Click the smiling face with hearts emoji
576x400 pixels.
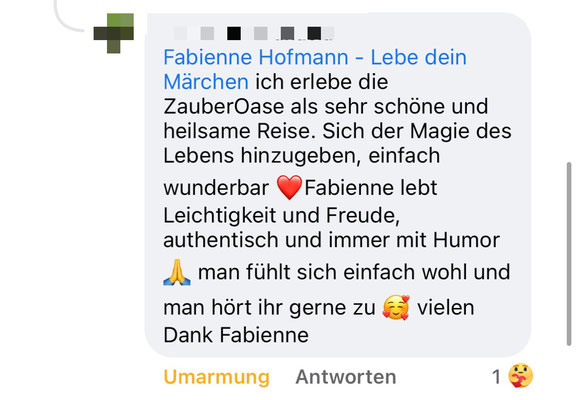pos(396,307)
